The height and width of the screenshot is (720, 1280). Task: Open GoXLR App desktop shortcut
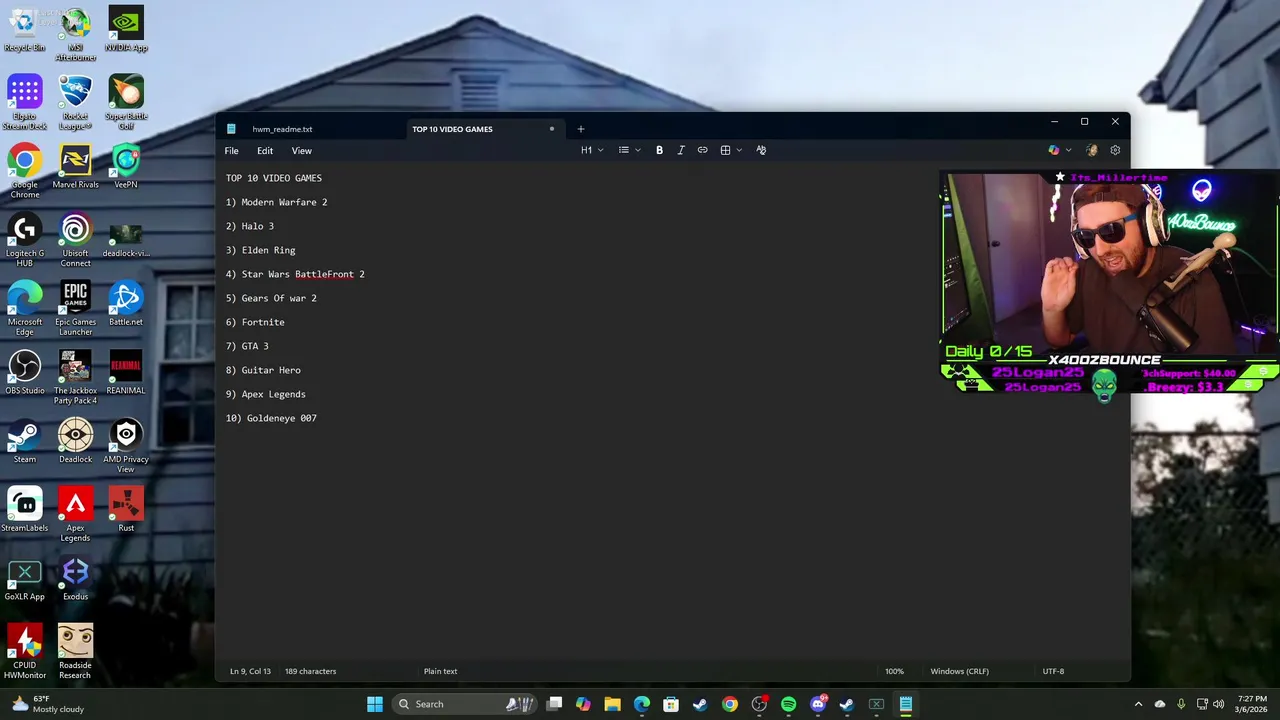pos(24,579)
